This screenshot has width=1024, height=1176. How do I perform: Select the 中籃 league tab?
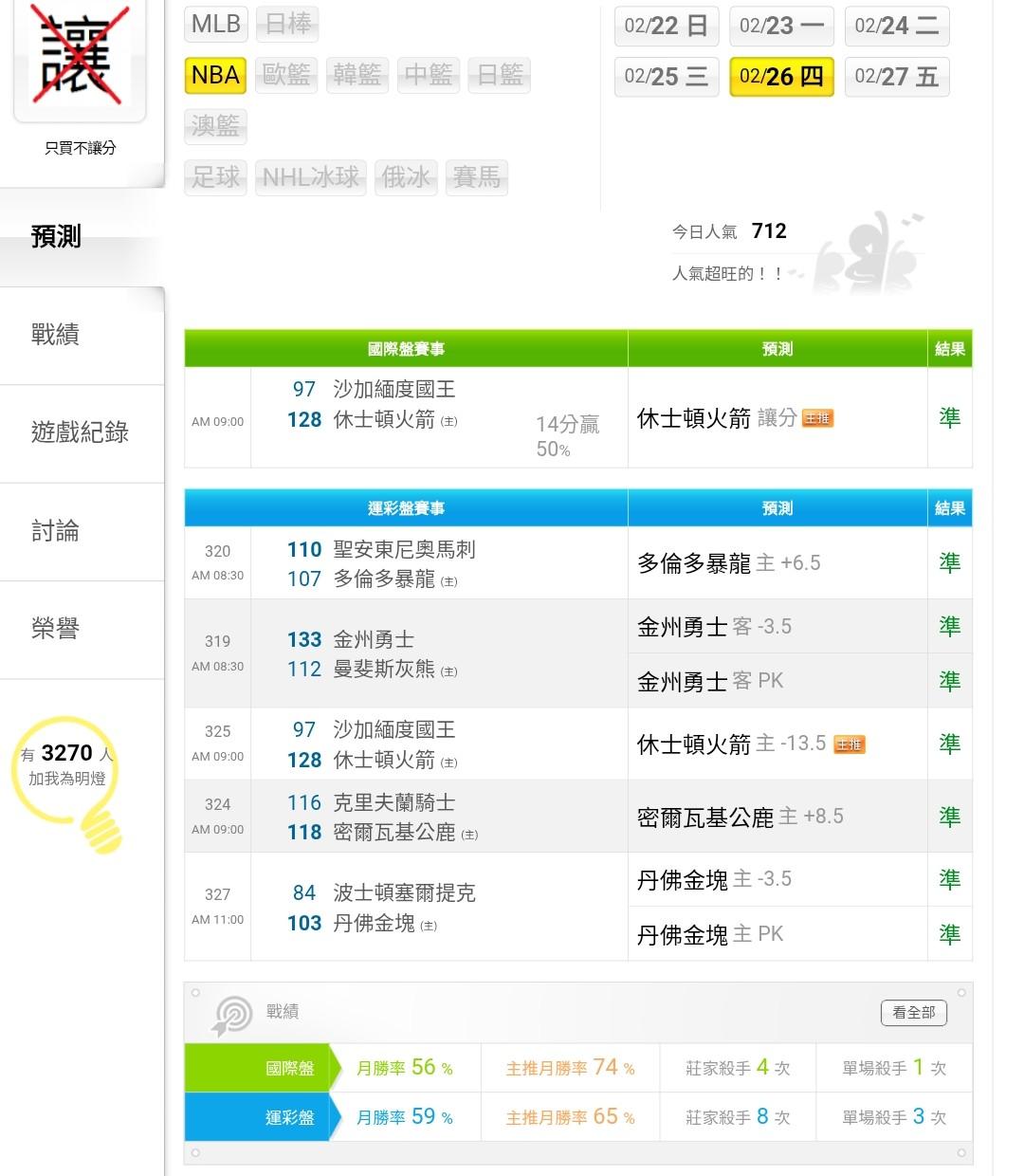click(x=429, y=75)
